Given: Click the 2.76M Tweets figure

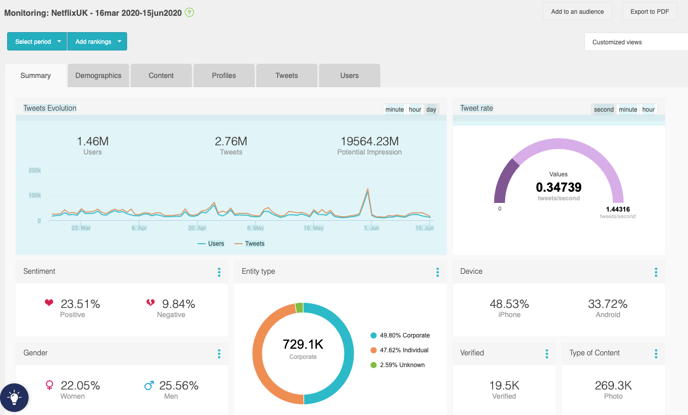Looking at the screenshot, I should click(231, 141).
